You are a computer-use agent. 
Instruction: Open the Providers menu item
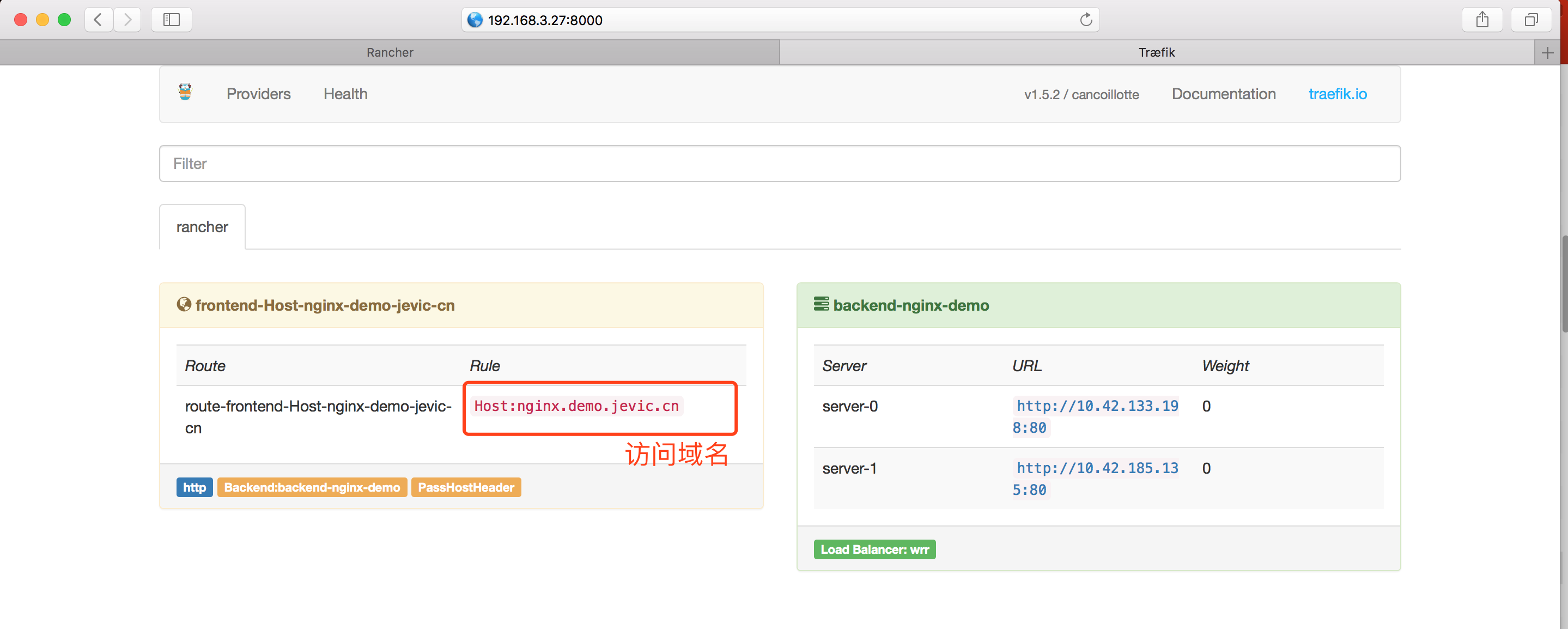pos(258,94)
